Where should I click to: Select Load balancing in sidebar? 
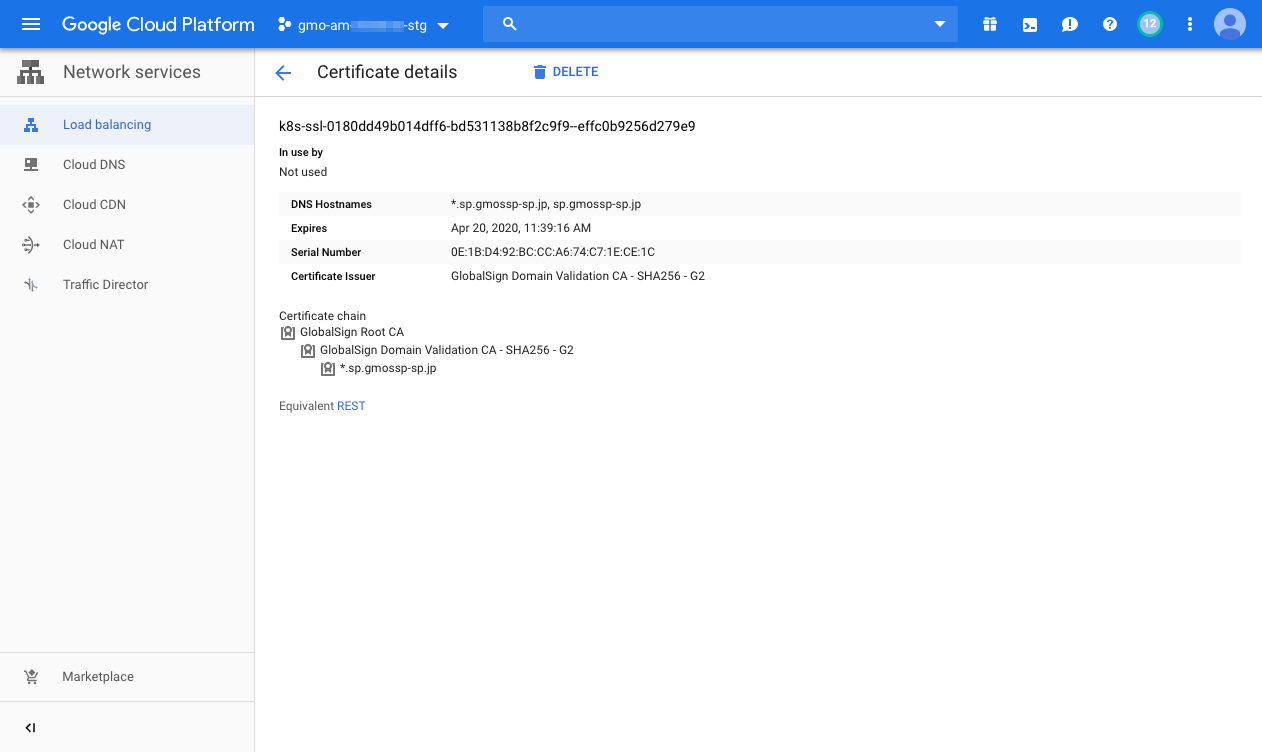point(106,125)
